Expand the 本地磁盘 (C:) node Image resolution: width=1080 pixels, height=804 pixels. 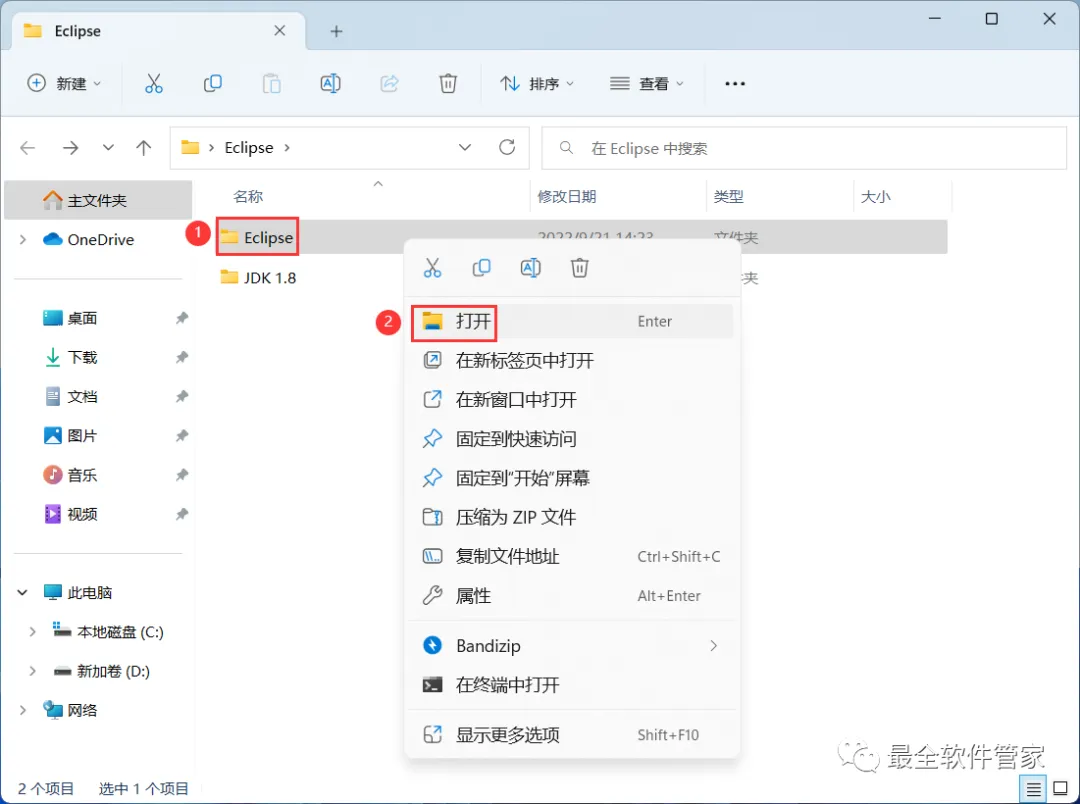(32, 632)
